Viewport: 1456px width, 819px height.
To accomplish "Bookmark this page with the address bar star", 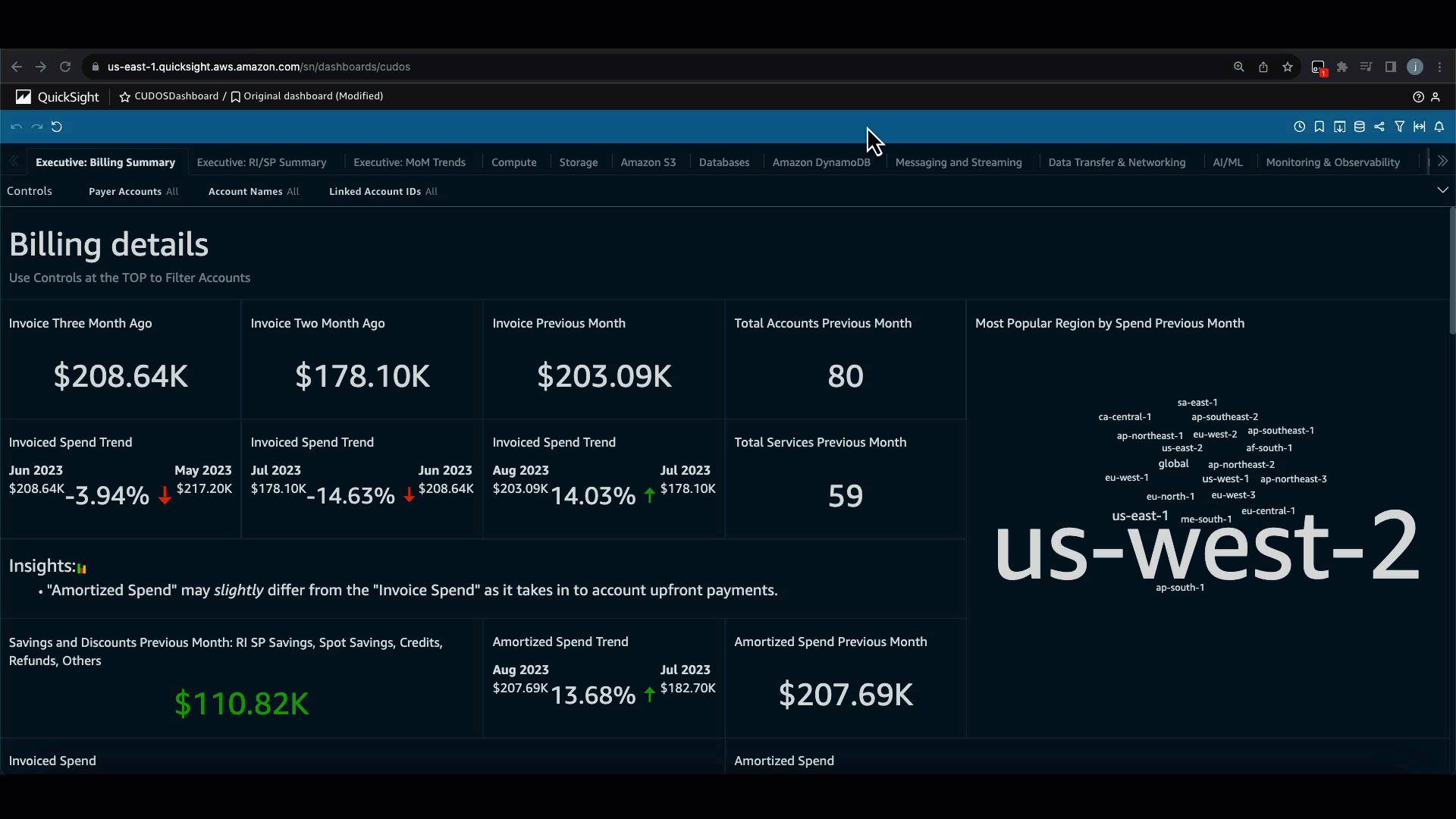I will pyautogui.click(x=1288, y=67).
